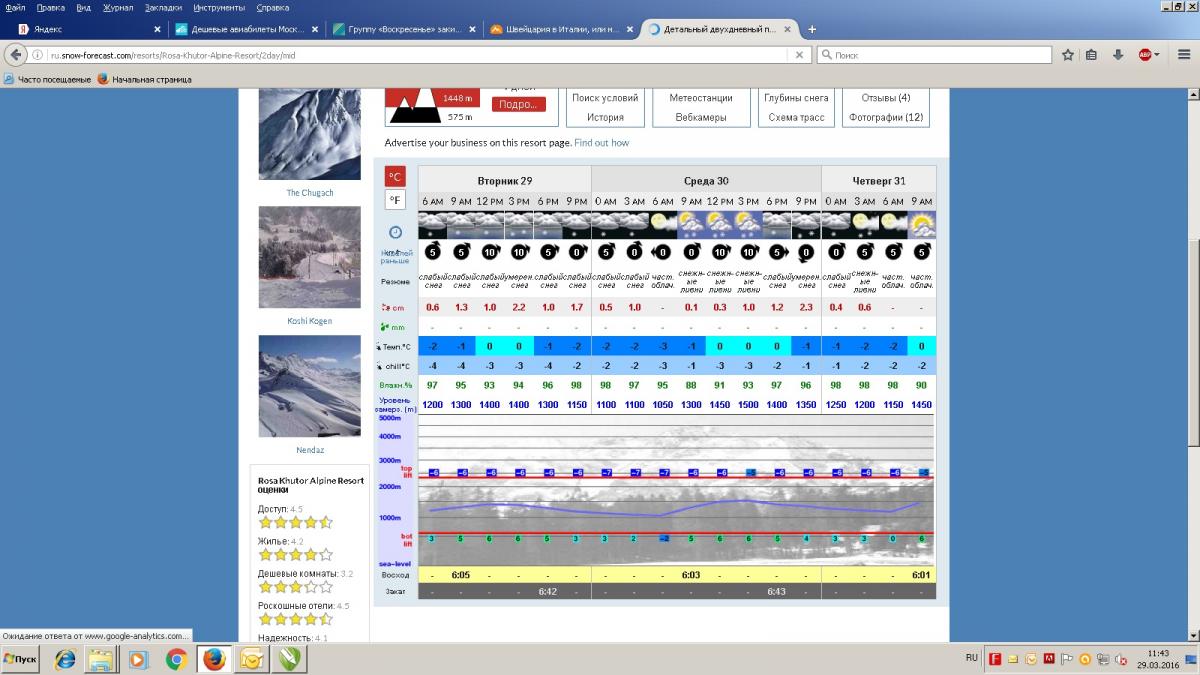Open the Вид menu

tap(83, 7)
